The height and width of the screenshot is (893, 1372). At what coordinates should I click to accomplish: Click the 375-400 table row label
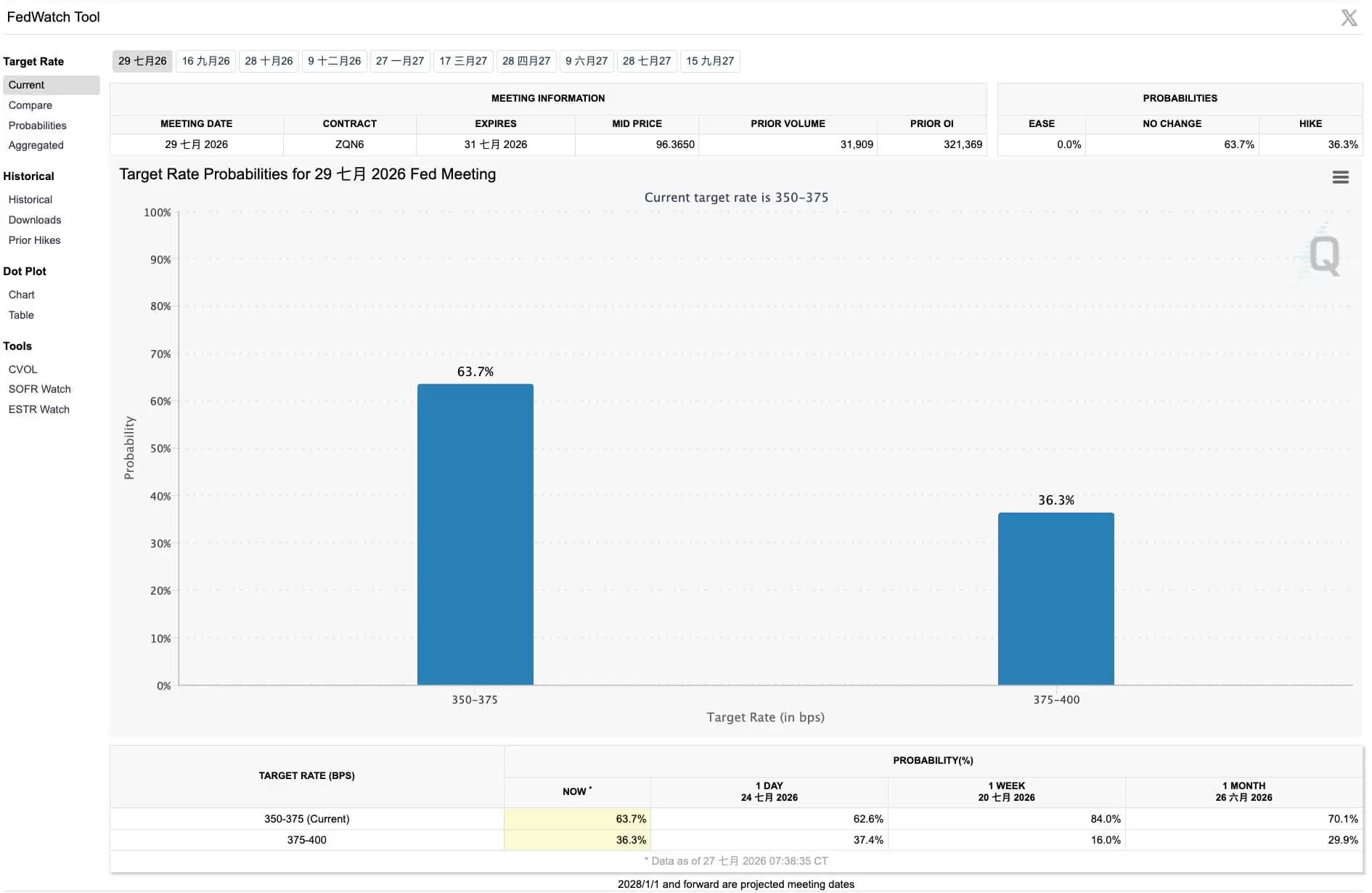click(x=306, y=840)
